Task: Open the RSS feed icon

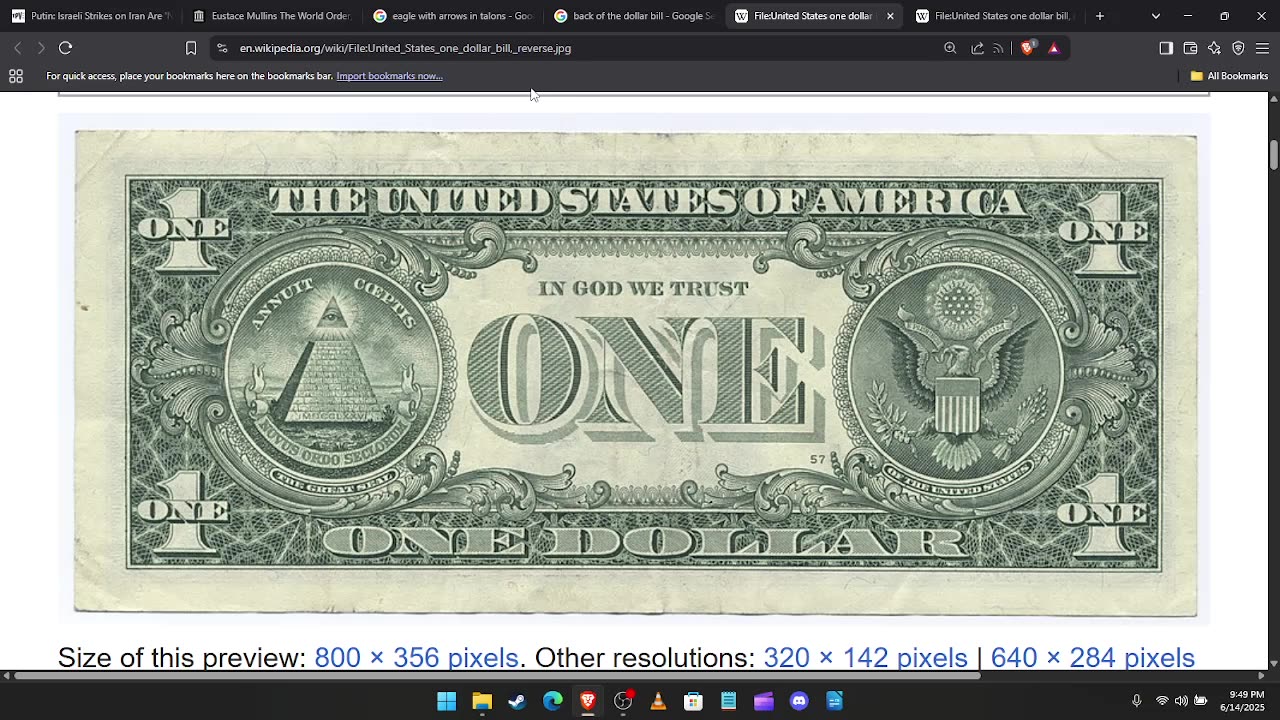Action: tap(998, 48)
